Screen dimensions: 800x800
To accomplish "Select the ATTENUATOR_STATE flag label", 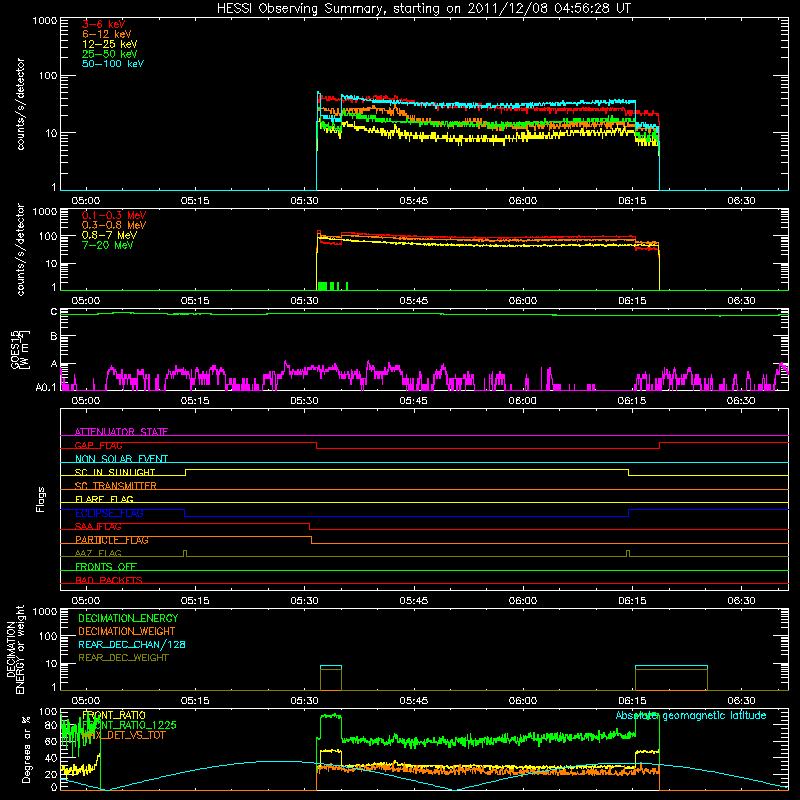I will coord(121,432).
